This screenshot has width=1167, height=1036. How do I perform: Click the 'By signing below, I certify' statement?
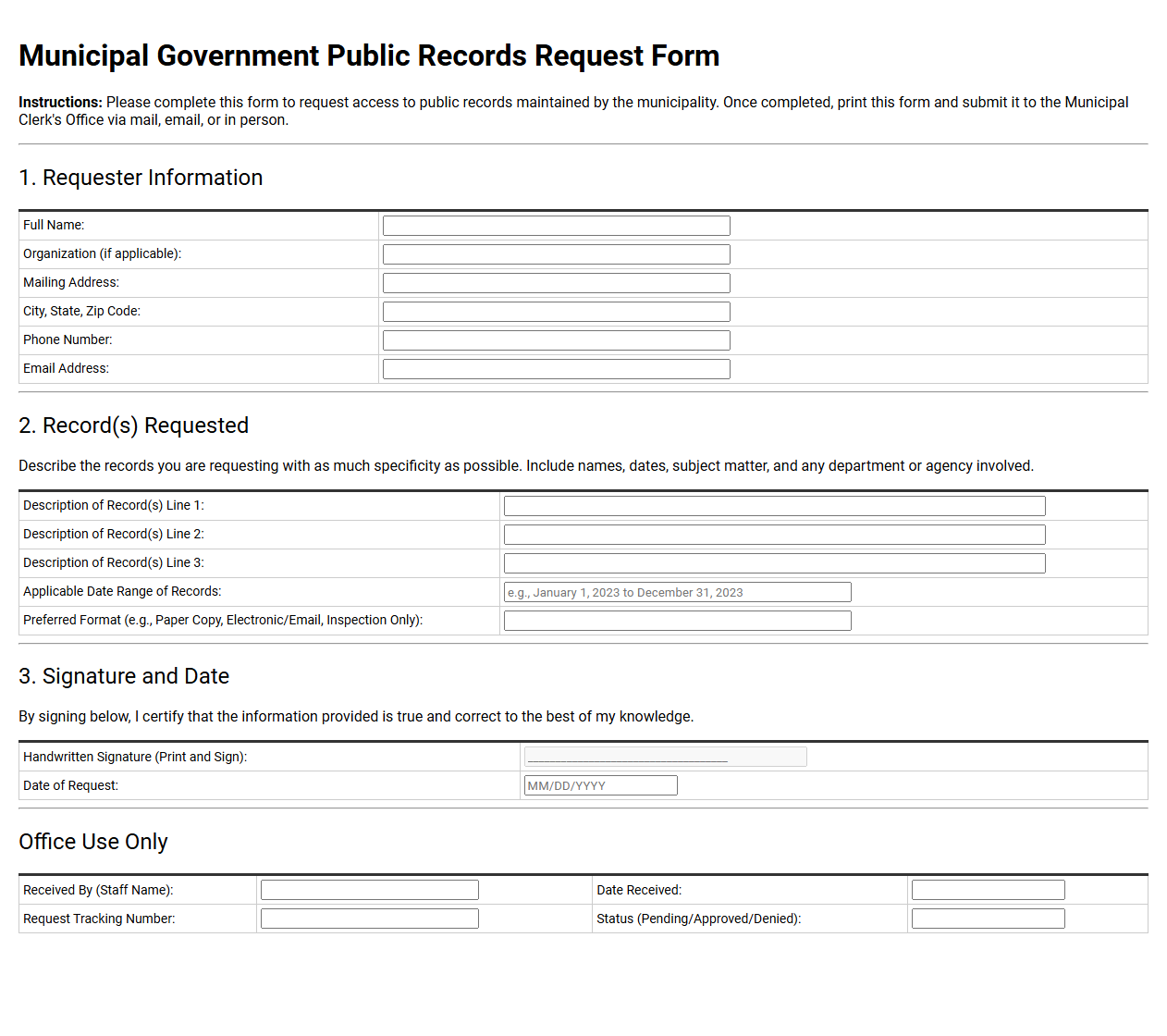(x=356, y=717)
